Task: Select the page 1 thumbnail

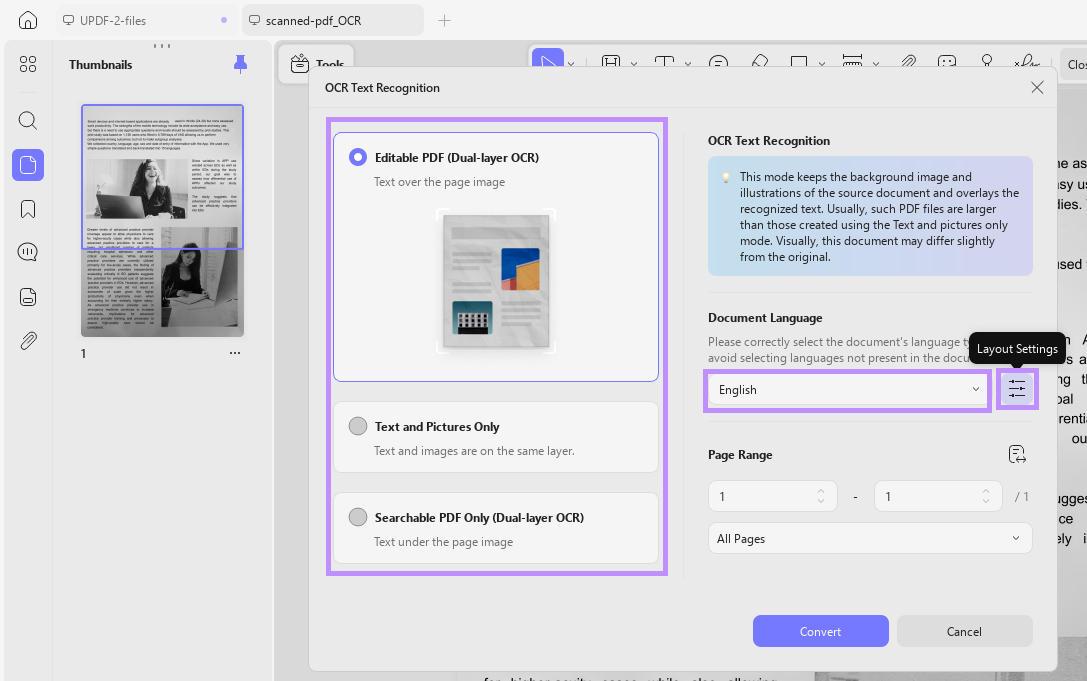Action: click(162, 221)
